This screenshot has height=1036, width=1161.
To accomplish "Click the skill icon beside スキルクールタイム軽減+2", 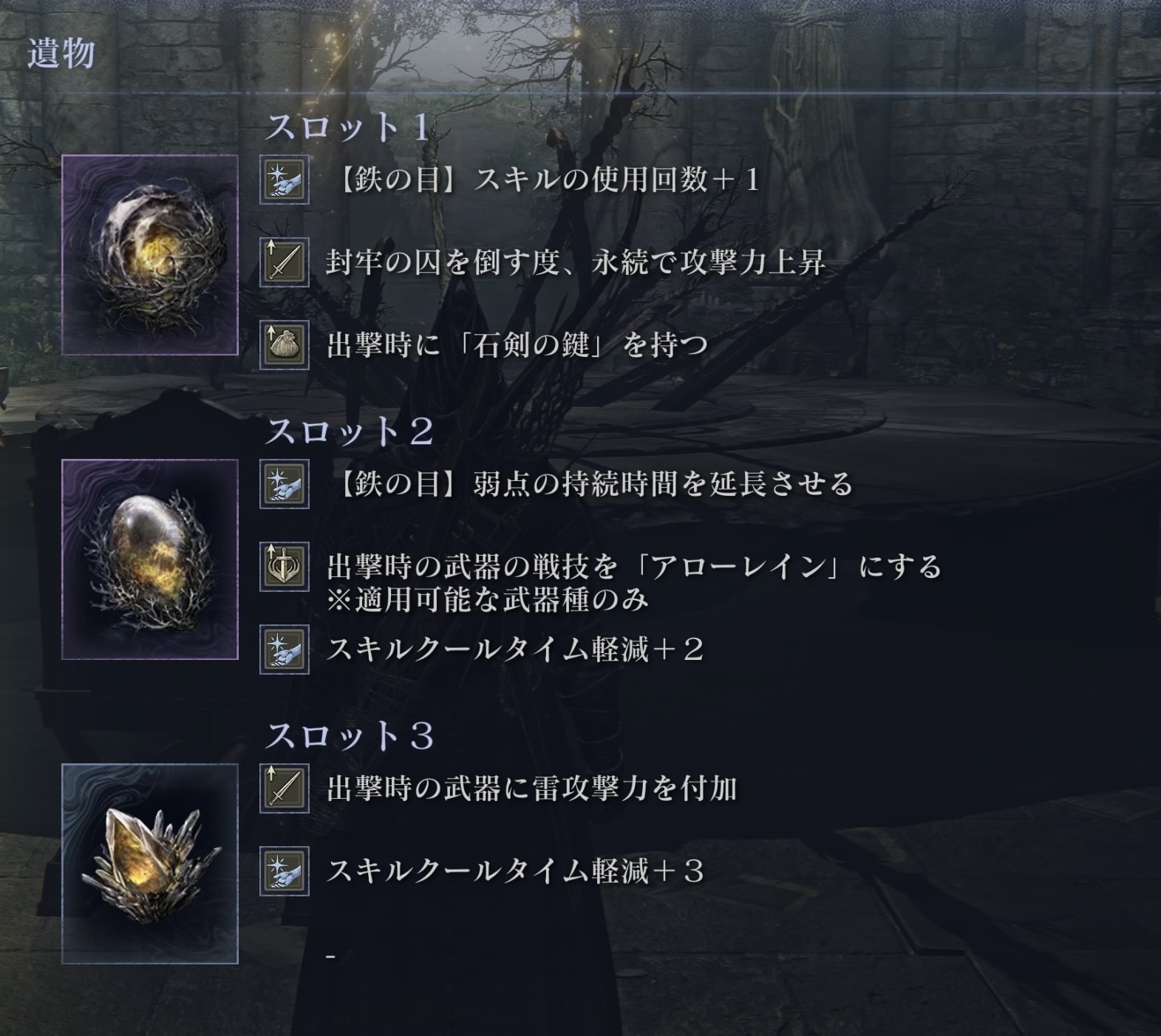I will click(285, 650).
